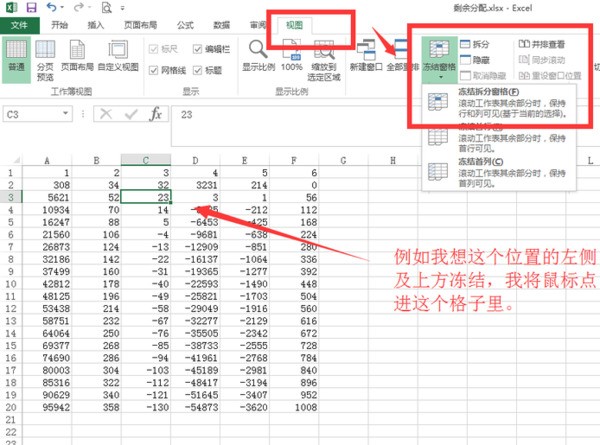Undo the last action
This screenshot has height=445, width=600.
coord(51,7)
